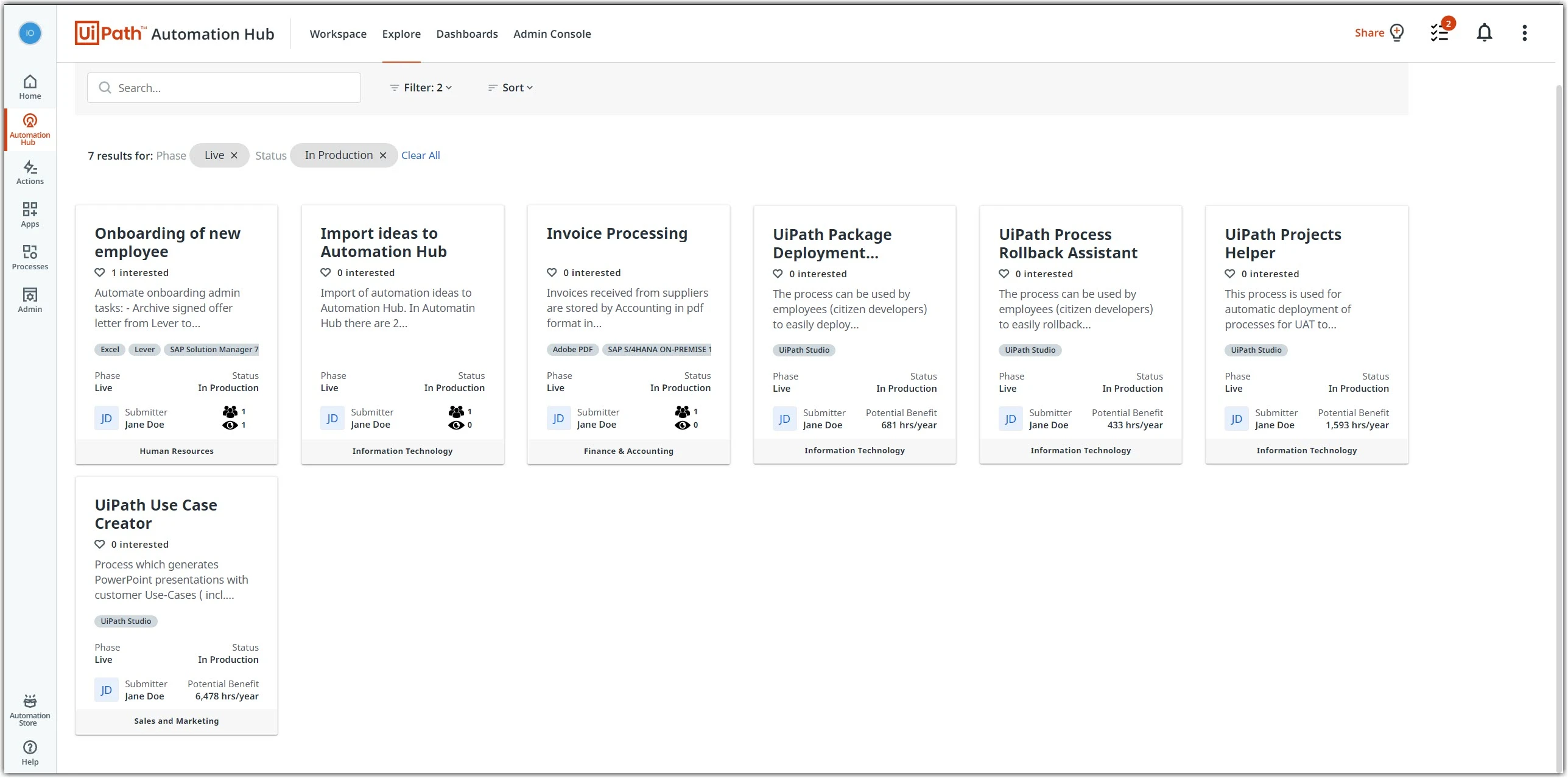1568x778 pixels.
Task: Like the UiPath Use Case Creator card
Action: (100, 545)
